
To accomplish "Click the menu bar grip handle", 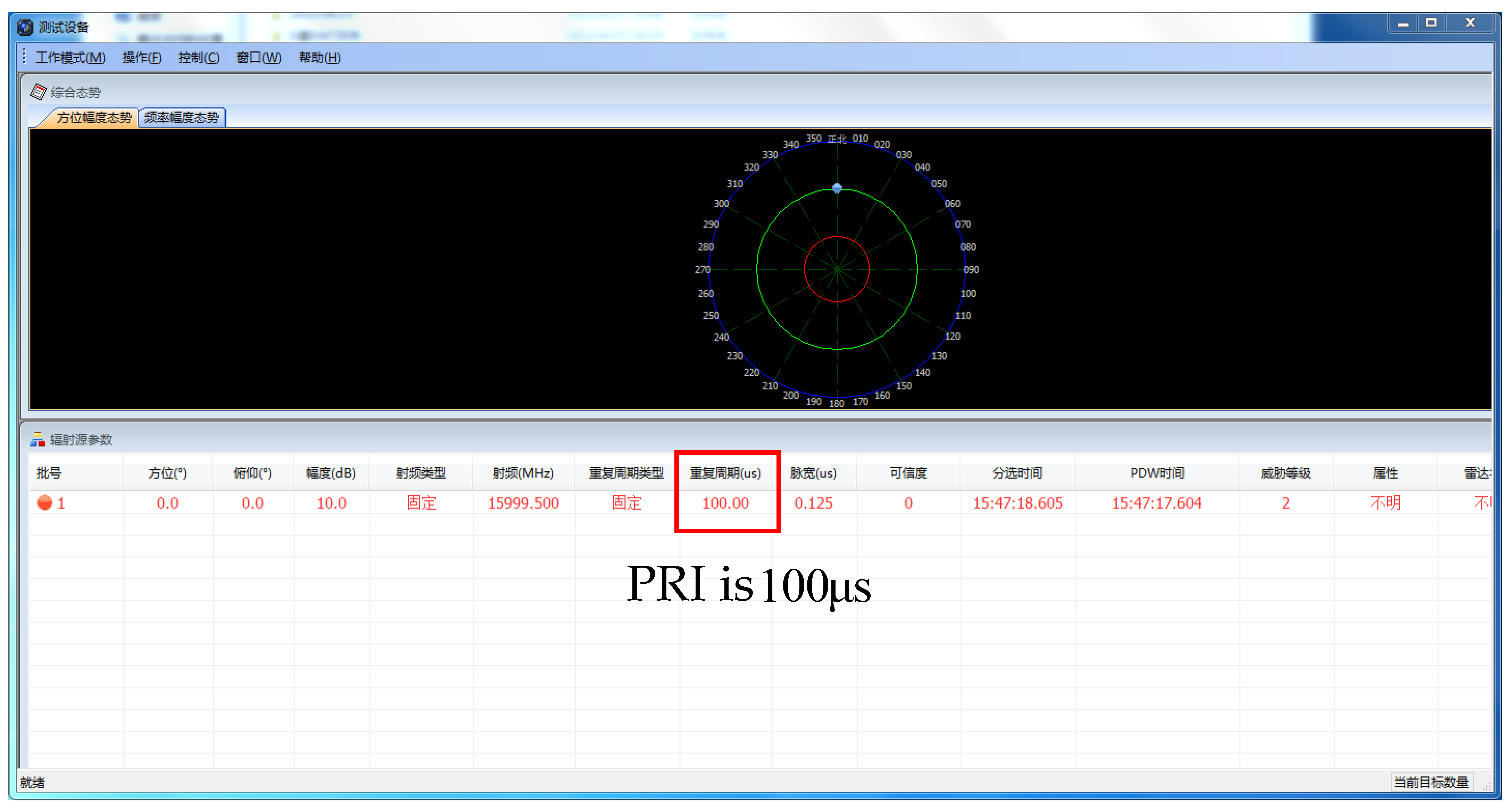I will point(24,57).
